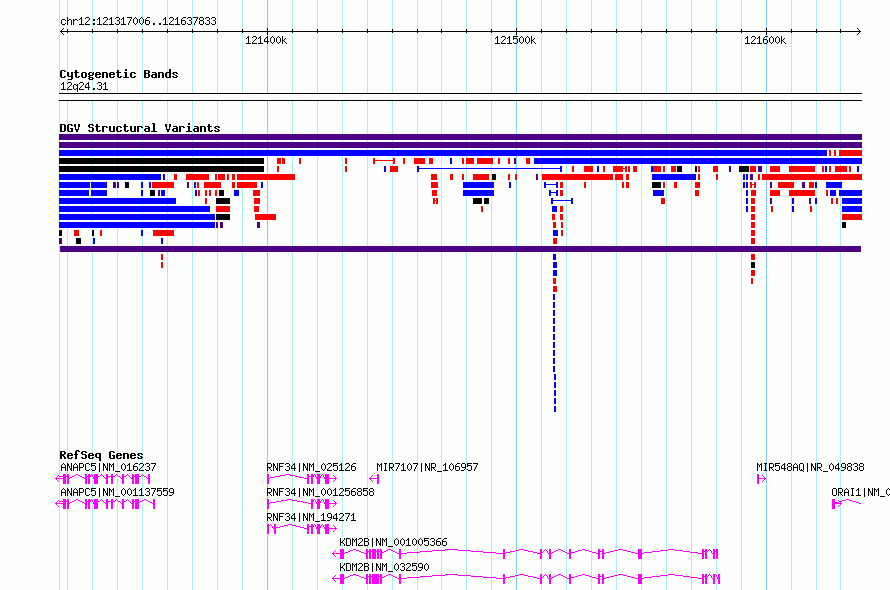The image size is (890, 590).
Task: Click the thin red capped variant line above MIR7107
Action: click(x=384, y=161)
